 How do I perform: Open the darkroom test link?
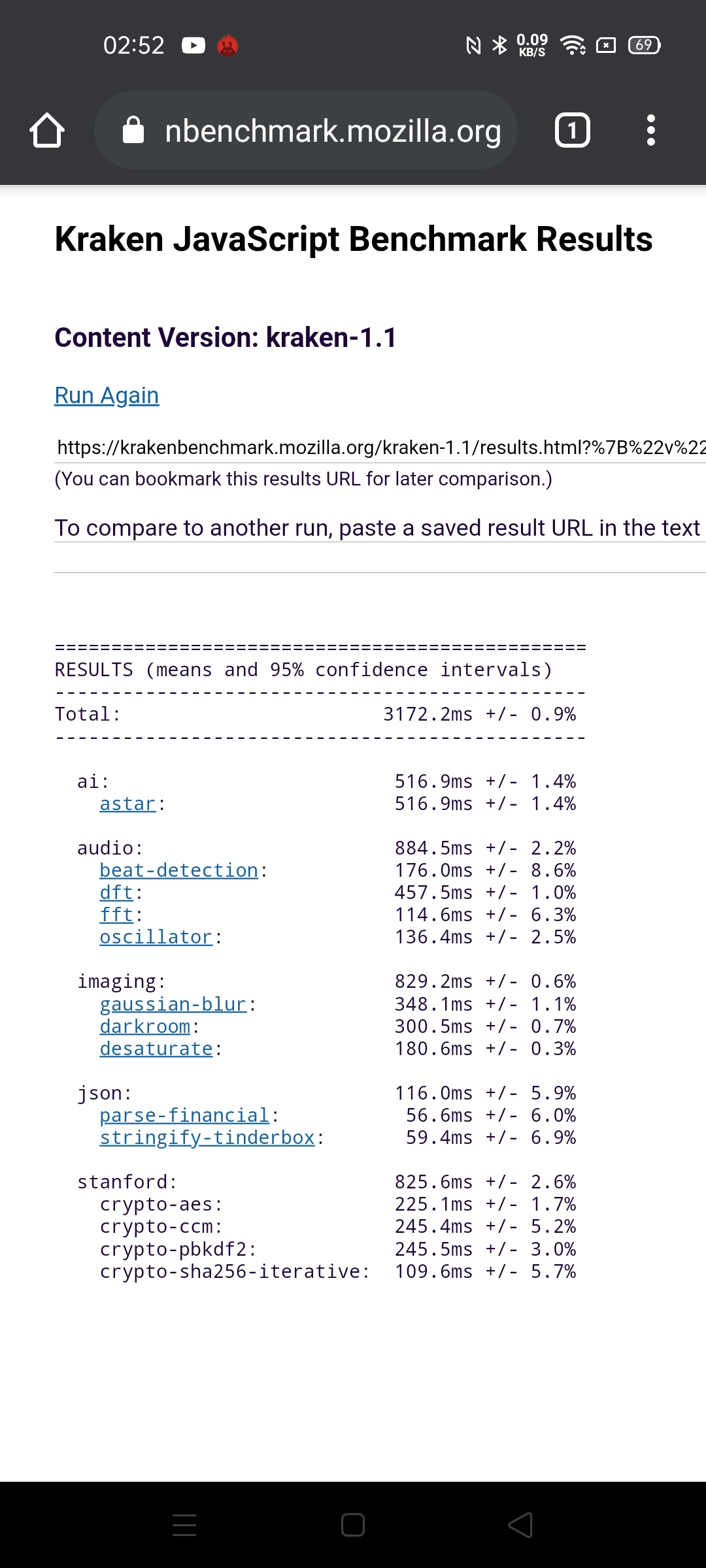[145, 1026]
